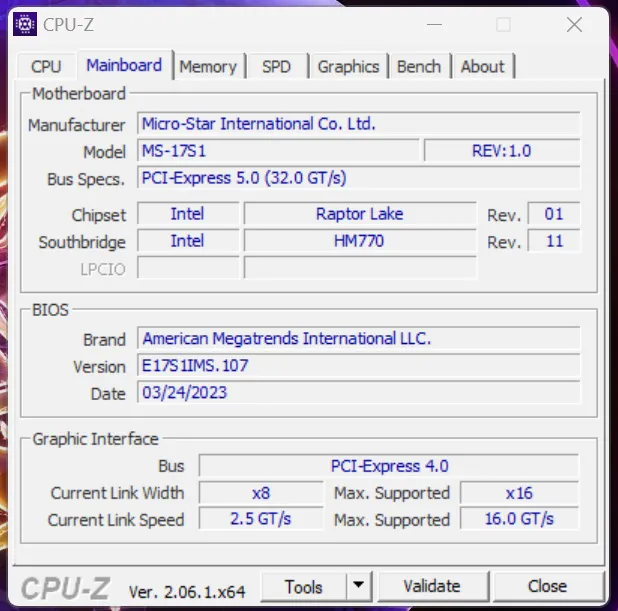
Task: Click the Chipset vendor Intel field
Action: coord(188,214)
